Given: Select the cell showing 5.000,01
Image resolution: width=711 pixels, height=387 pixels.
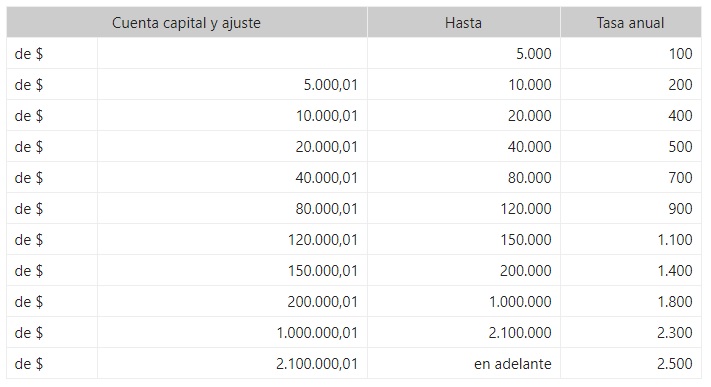Looking at the screenshot, I should click(x=232, y=84).
